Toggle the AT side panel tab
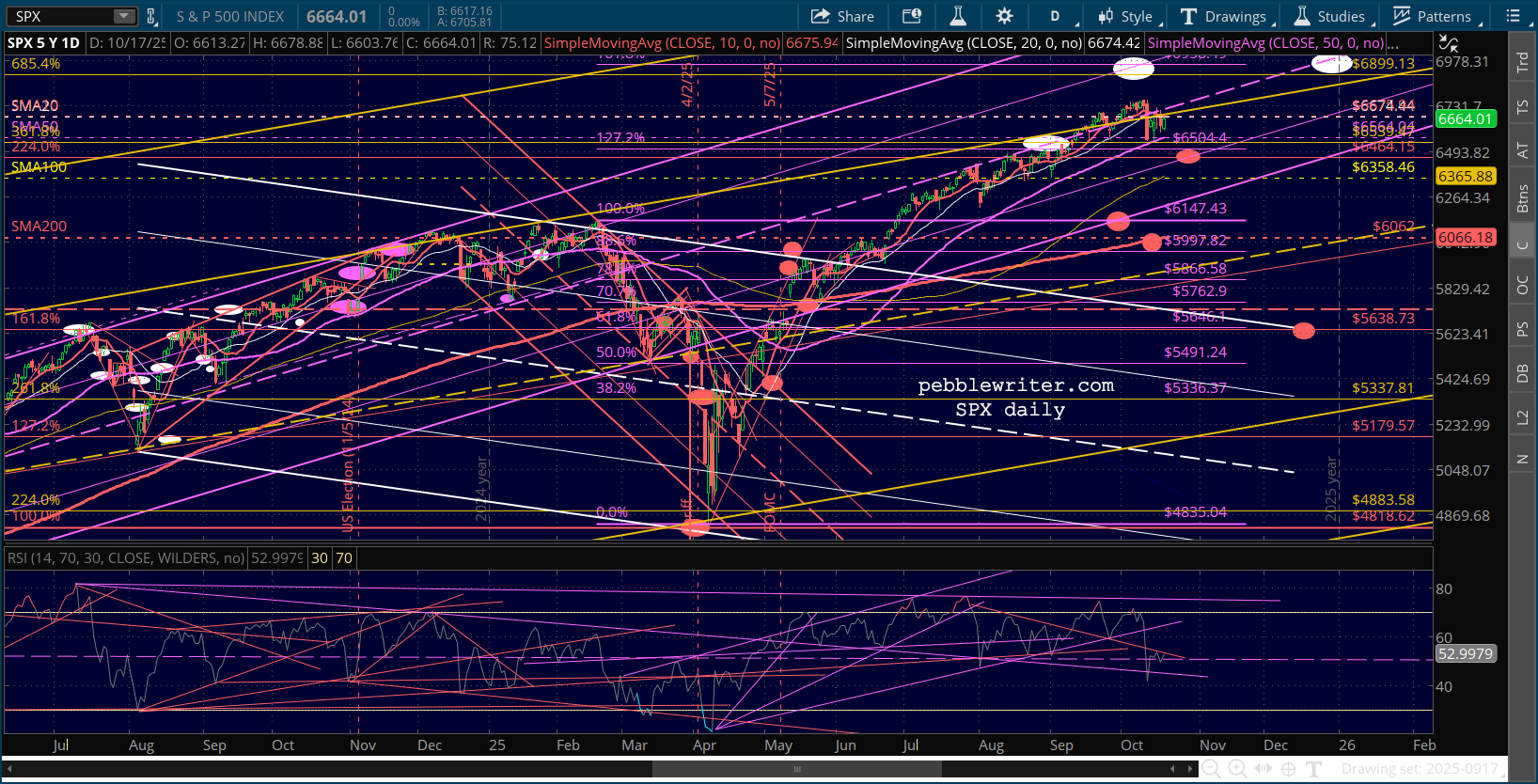This screenshot has height=784, width=1538. (x=1522, y=150)
